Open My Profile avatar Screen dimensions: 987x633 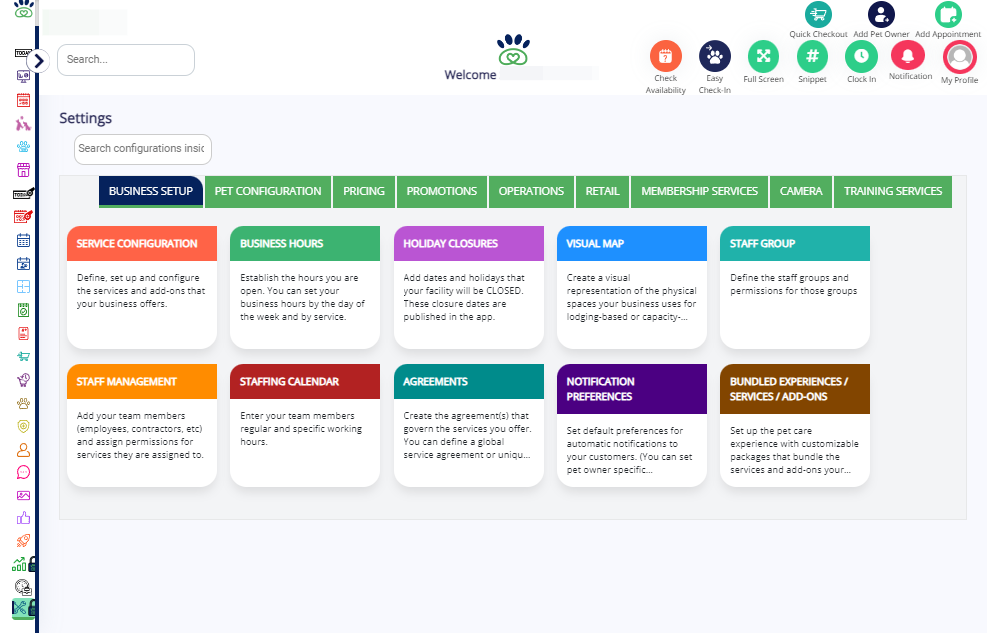[x=959, y=57]
